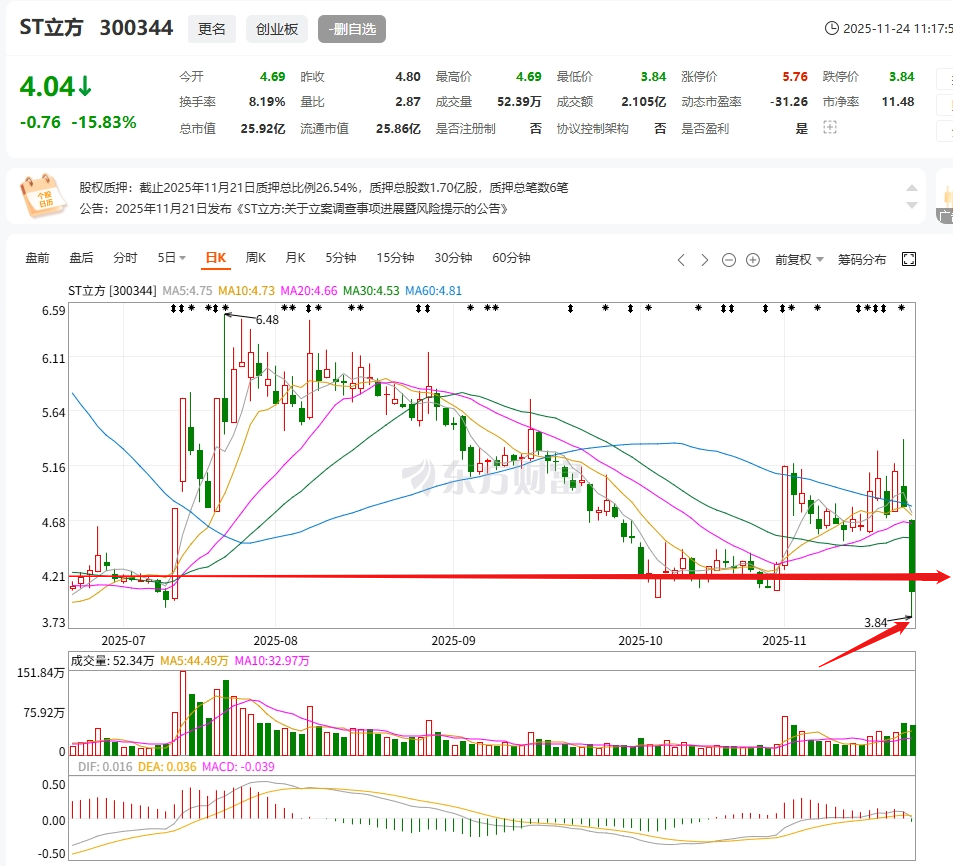Toggle fullscreen chart icon
This screenshot has width=953, height=866.
[909, 259]
